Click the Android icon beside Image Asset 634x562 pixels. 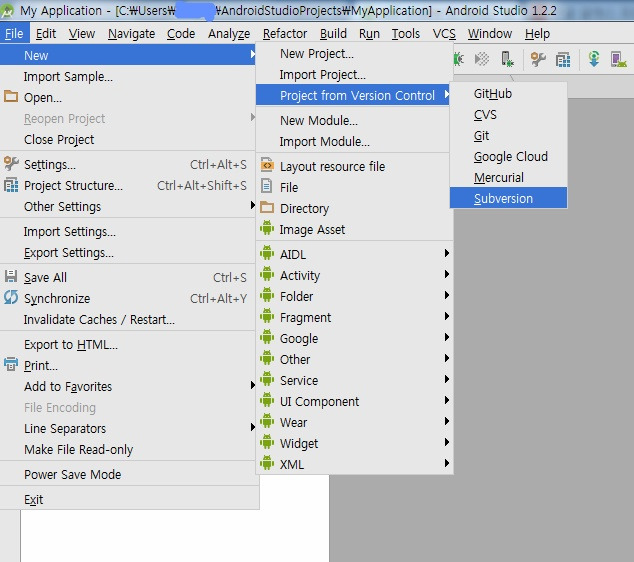tap(267, 228)
